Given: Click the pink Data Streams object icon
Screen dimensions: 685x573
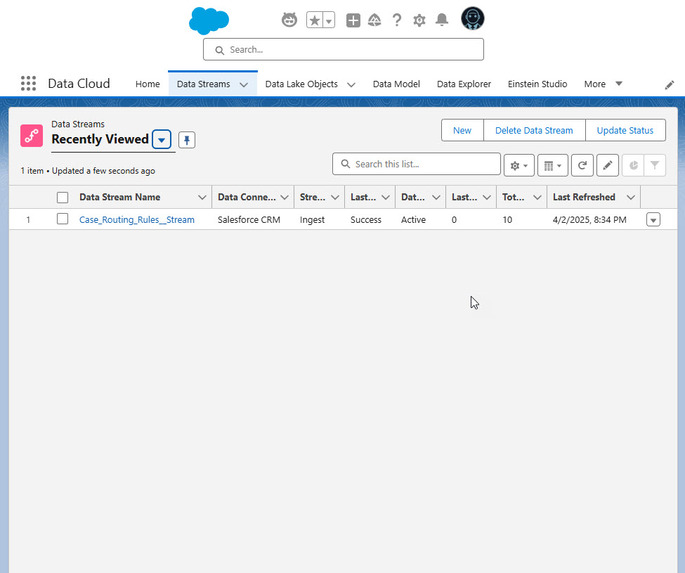Looking at the screenshot, I should click(x=31, y=135).
